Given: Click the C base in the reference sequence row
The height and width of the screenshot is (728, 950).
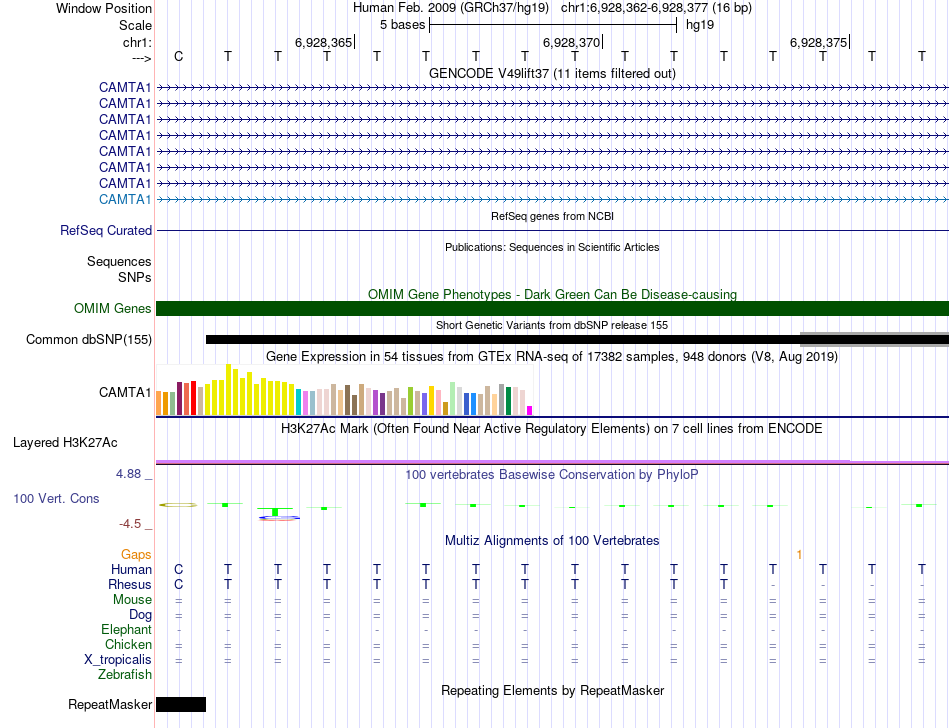Looking at the screenshot, I should click(x=178, y=56).
